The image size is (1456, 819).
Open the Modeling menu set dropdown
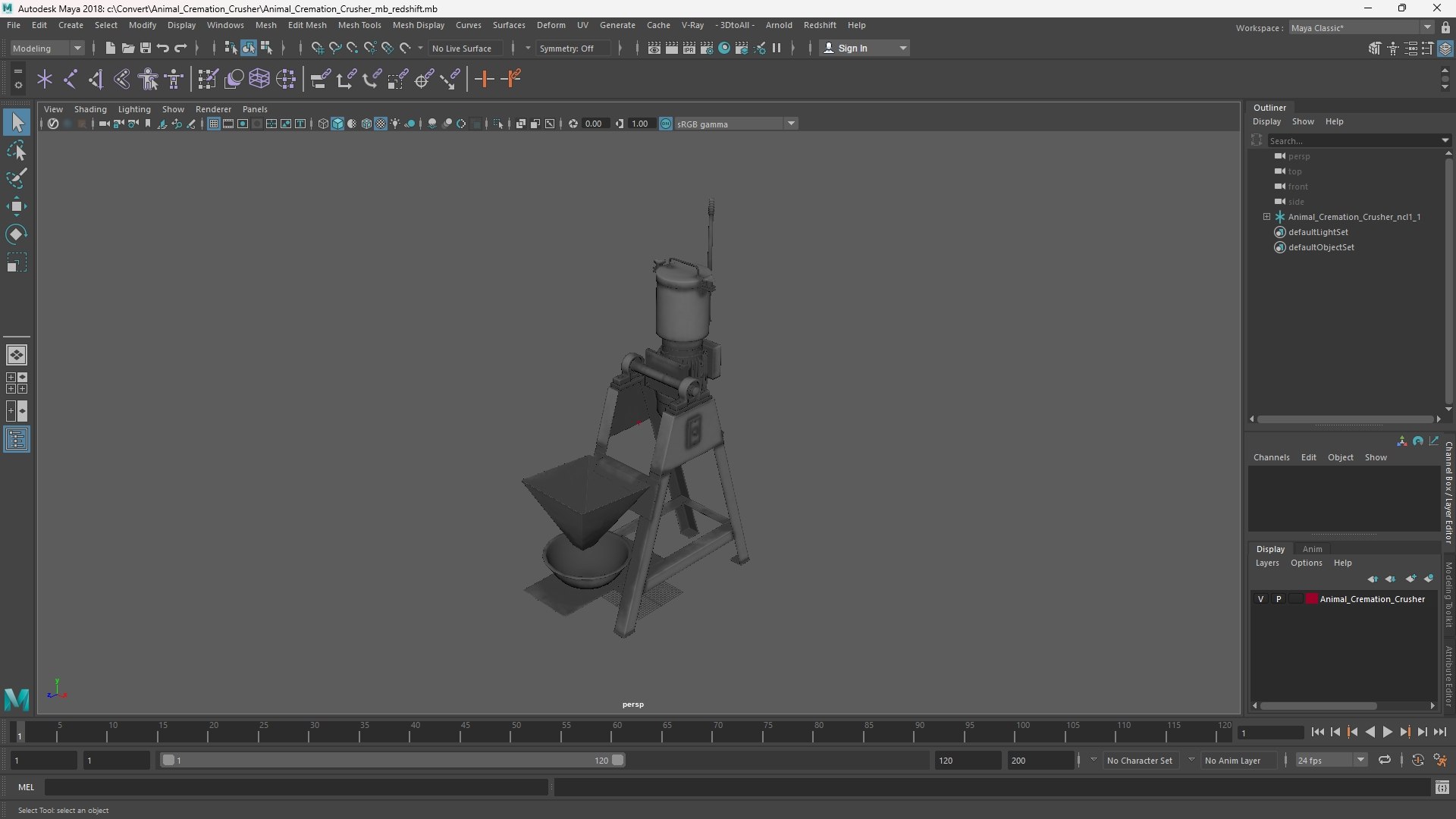point(47,48)
